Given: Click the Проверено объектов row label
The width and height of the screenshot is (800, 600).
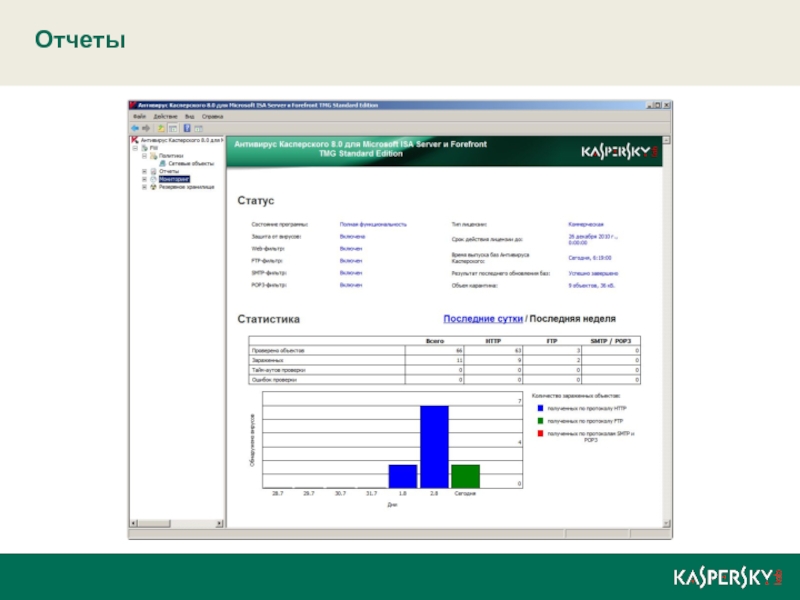Looking at the screenshot, I should click(278, 351).
